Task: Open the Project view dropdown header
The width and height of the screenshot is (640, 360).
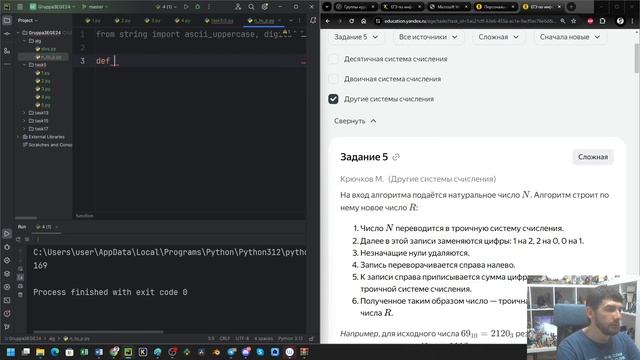Action: click(28, 20)
